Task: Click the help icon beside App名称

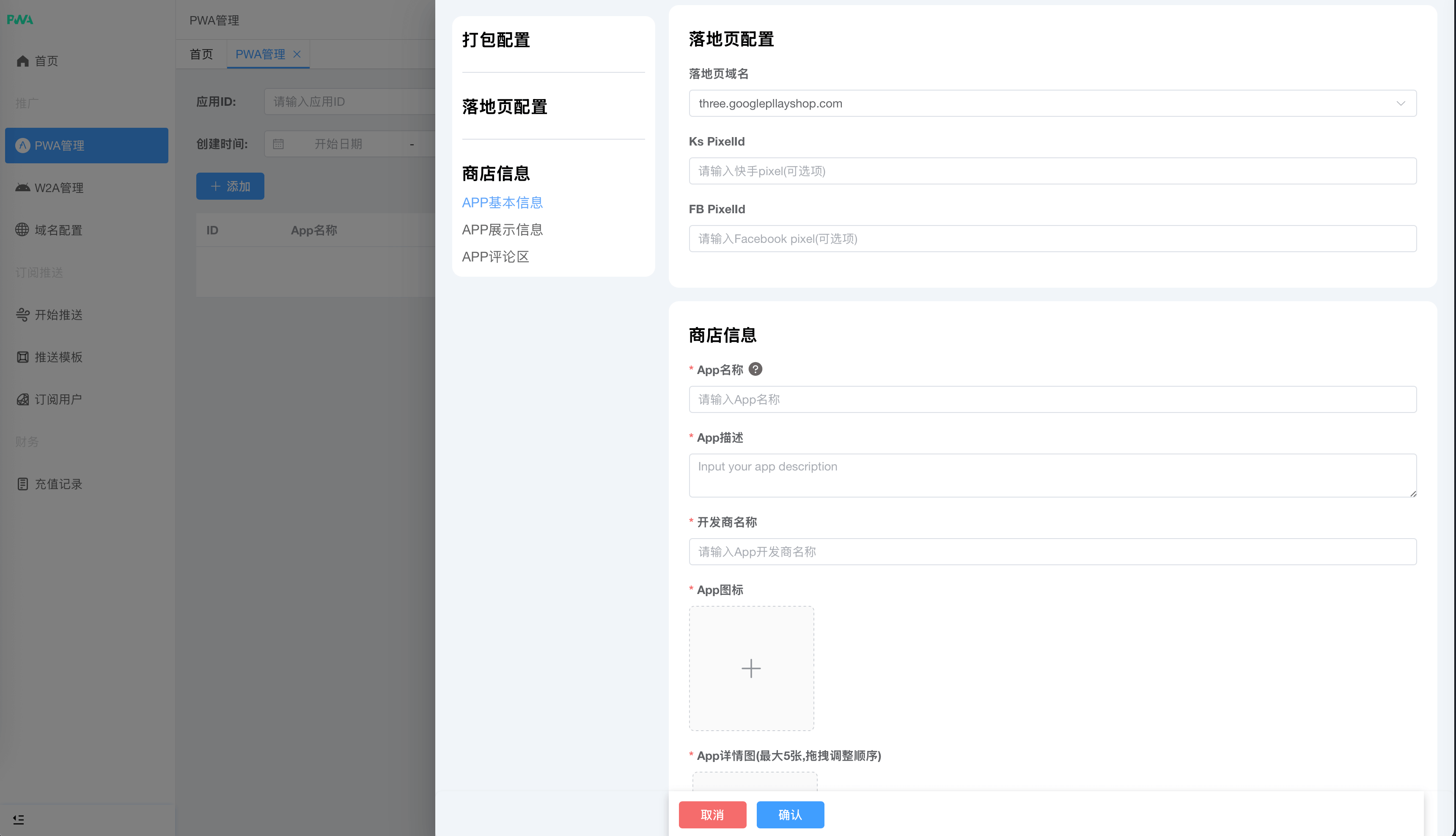Action: click(756, 369)
